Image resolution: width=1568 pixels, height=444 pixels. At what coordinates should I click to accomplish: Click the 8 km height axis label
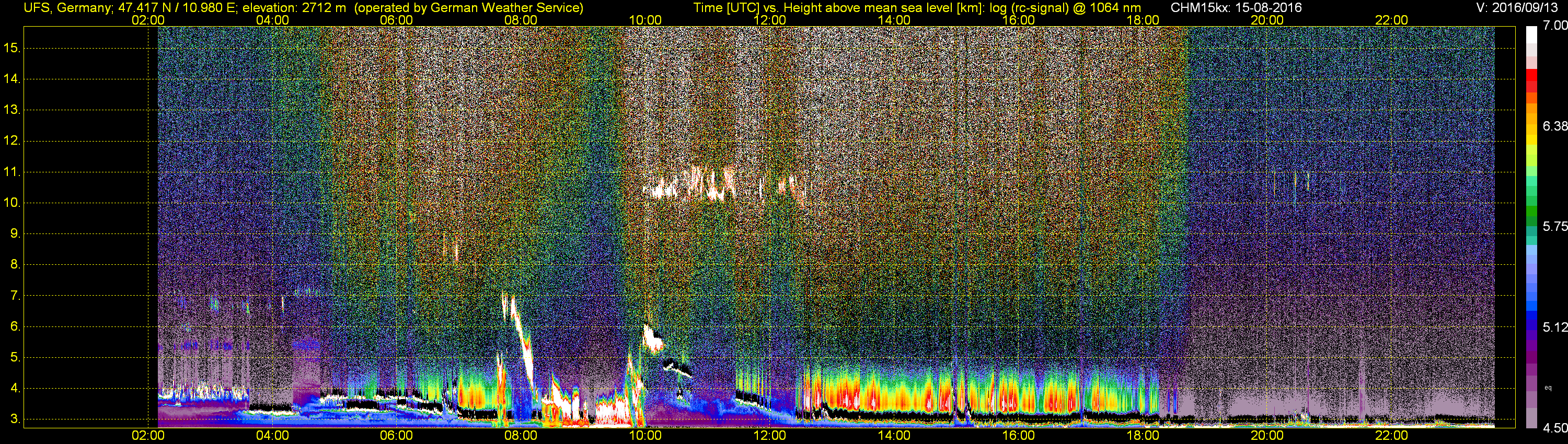[15, 265]
